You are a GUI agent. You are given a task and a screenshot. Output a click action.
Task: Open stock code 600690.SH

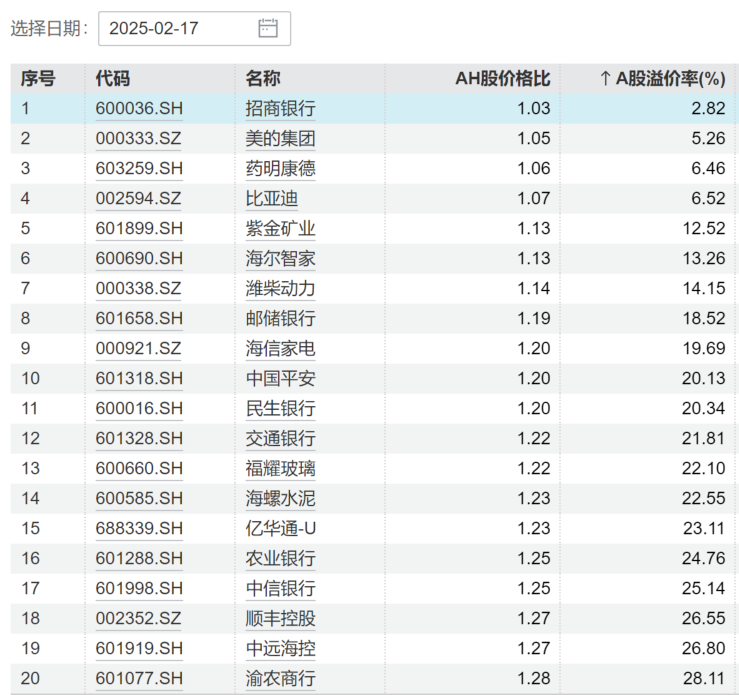139,259
